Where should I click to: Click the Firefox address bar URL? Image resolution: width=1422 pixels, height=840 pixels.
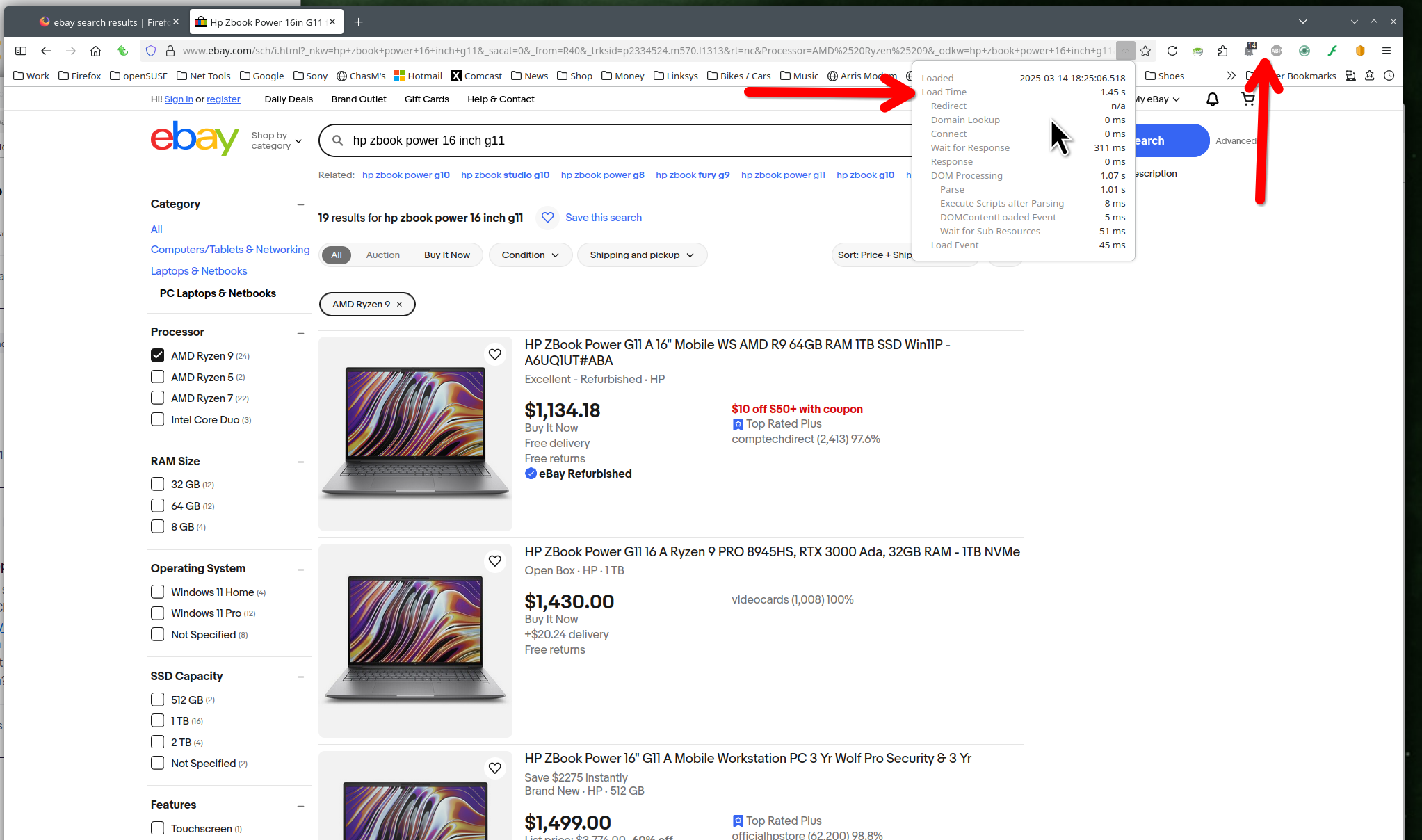[x=647, y=51]
